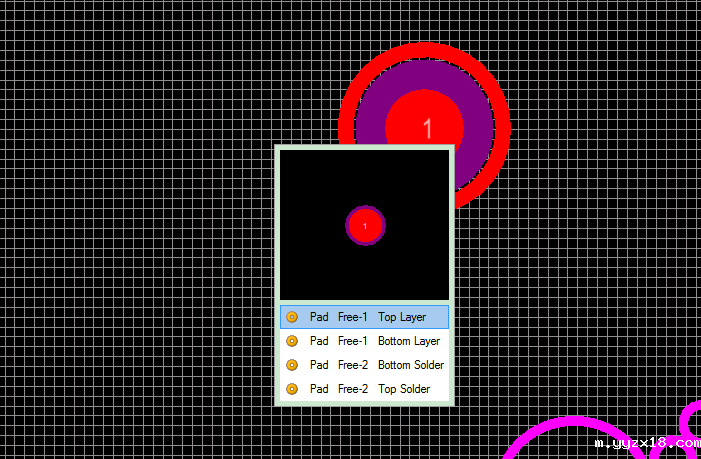Screen dimensions: 701x459
Task: Pick the Pad Free-2 Top Solder entry
Action: click(365, 389)
